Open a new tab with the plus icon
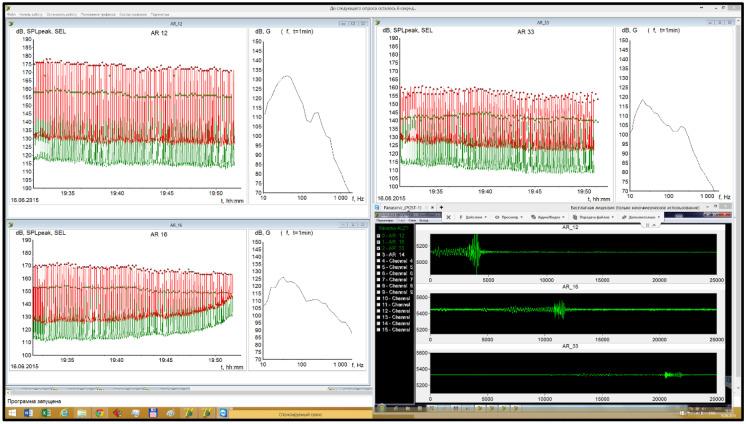The width and height of the screenshot is (746, 424). 441,206
